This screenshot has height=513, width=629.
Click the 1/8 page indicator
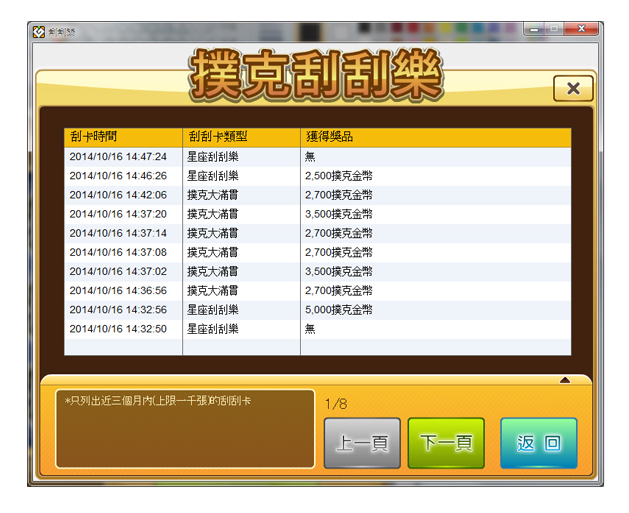point(336,404)
